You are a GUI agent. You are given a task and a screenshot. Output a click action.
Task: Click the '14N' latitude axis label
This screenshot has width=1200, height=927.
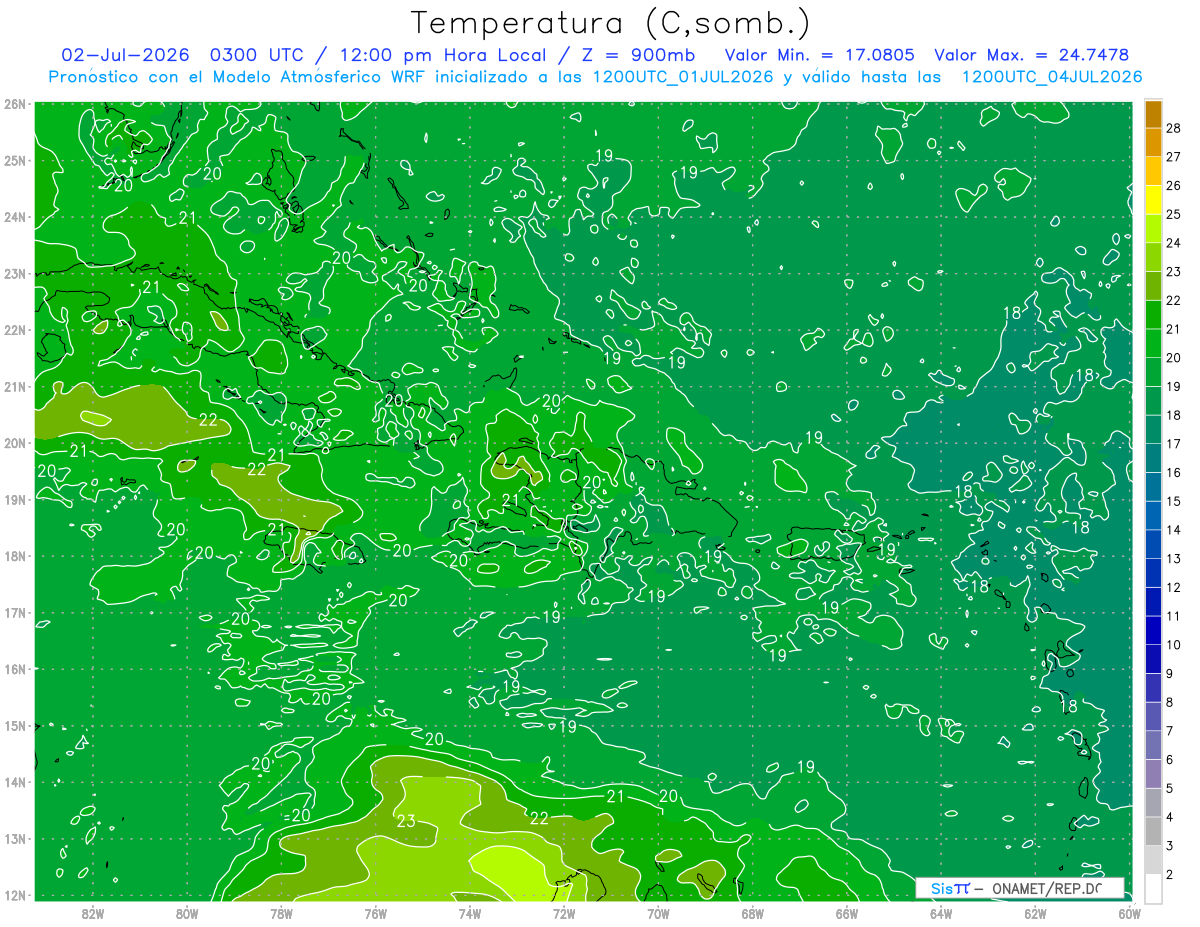(15, 782)
